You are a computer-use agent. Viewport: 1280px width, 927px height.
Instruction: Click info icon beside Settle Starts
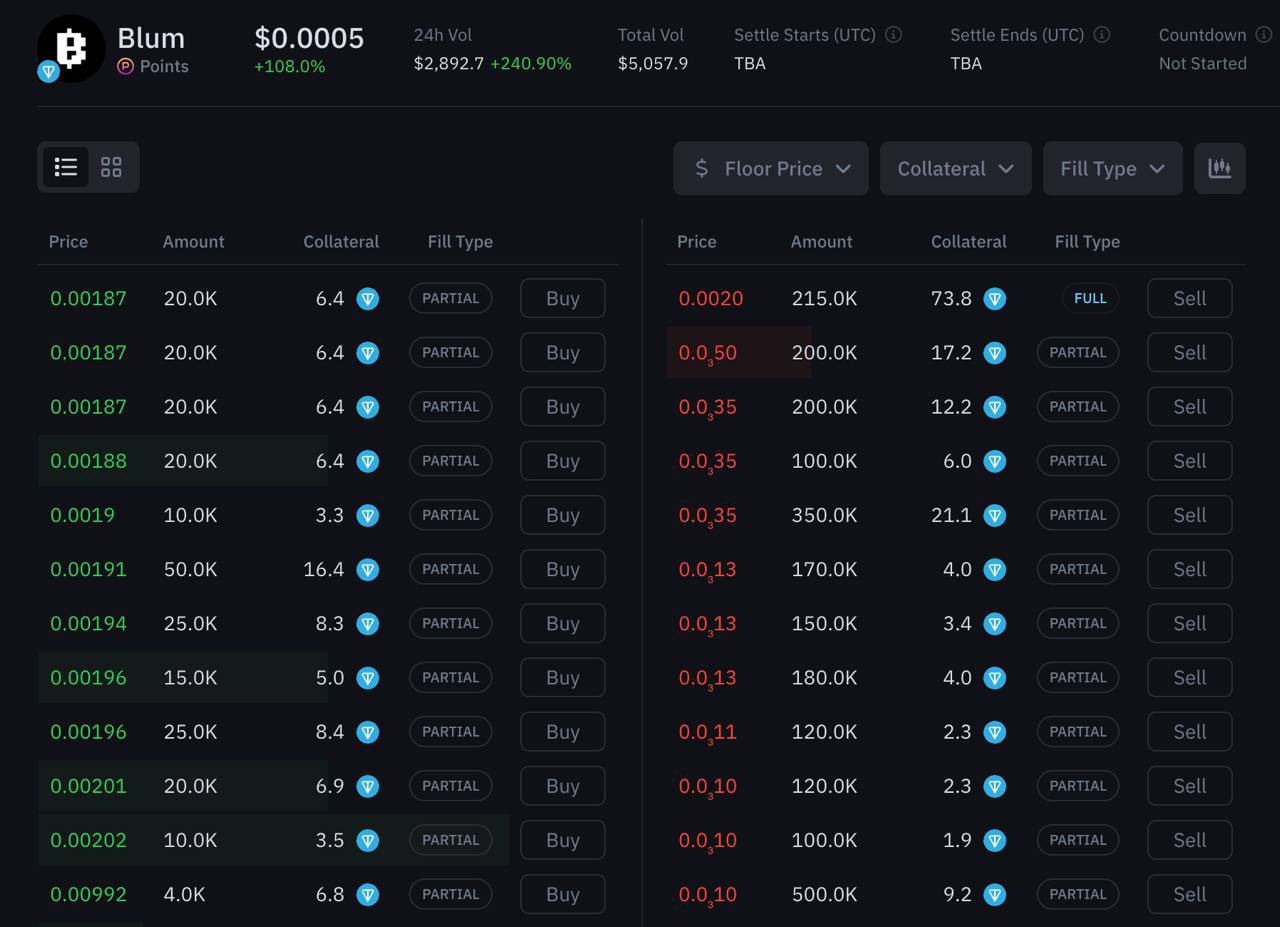pos(893,35)
